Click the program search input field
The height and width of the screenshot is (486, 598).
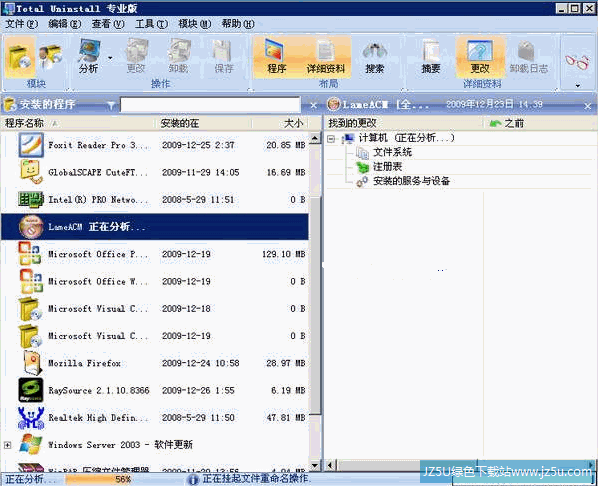(x=210, y=105)
